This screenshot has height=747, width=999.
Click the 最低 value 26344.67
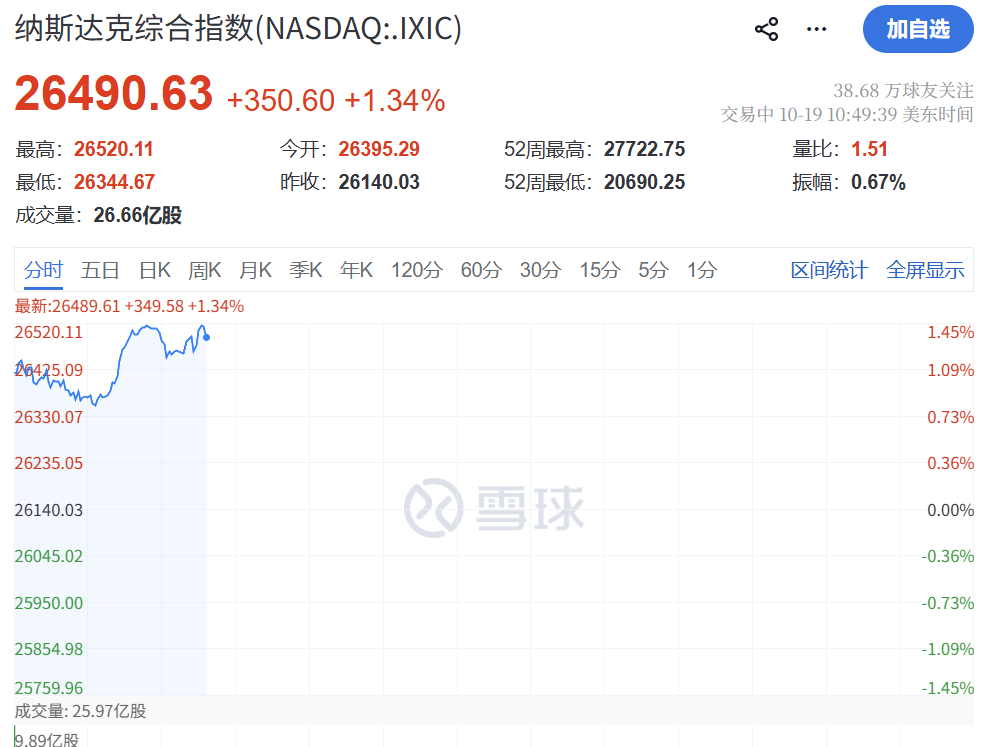pos(114,182)
